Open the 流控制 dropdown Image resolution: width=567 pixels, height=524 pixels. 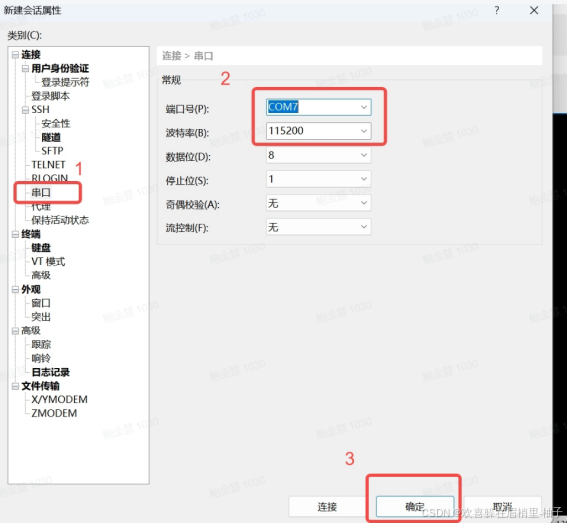pos(364,227)
